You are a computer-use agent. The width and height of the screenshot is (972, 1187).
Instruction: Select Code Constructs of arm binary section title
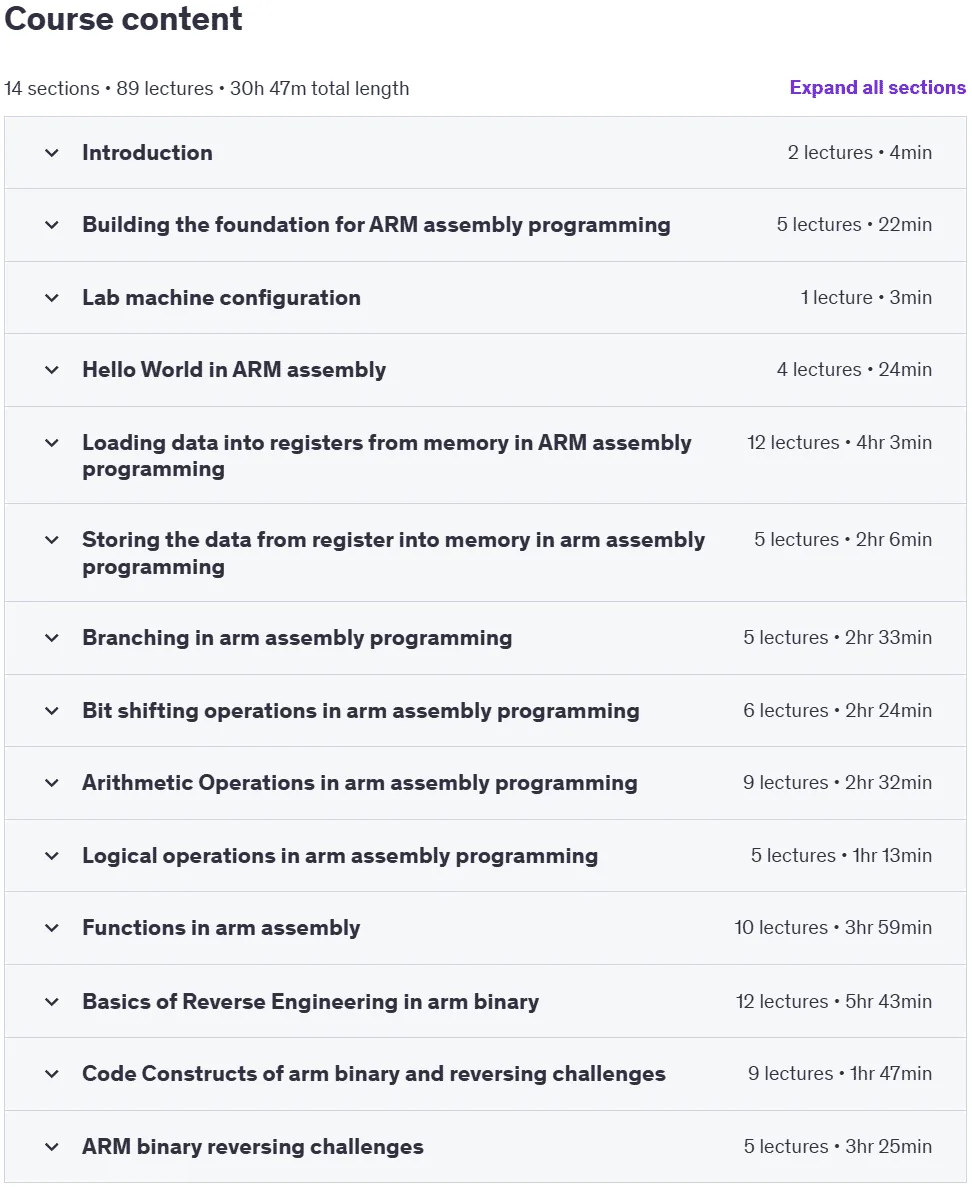pyautogui.click(x=374, y=1074)
